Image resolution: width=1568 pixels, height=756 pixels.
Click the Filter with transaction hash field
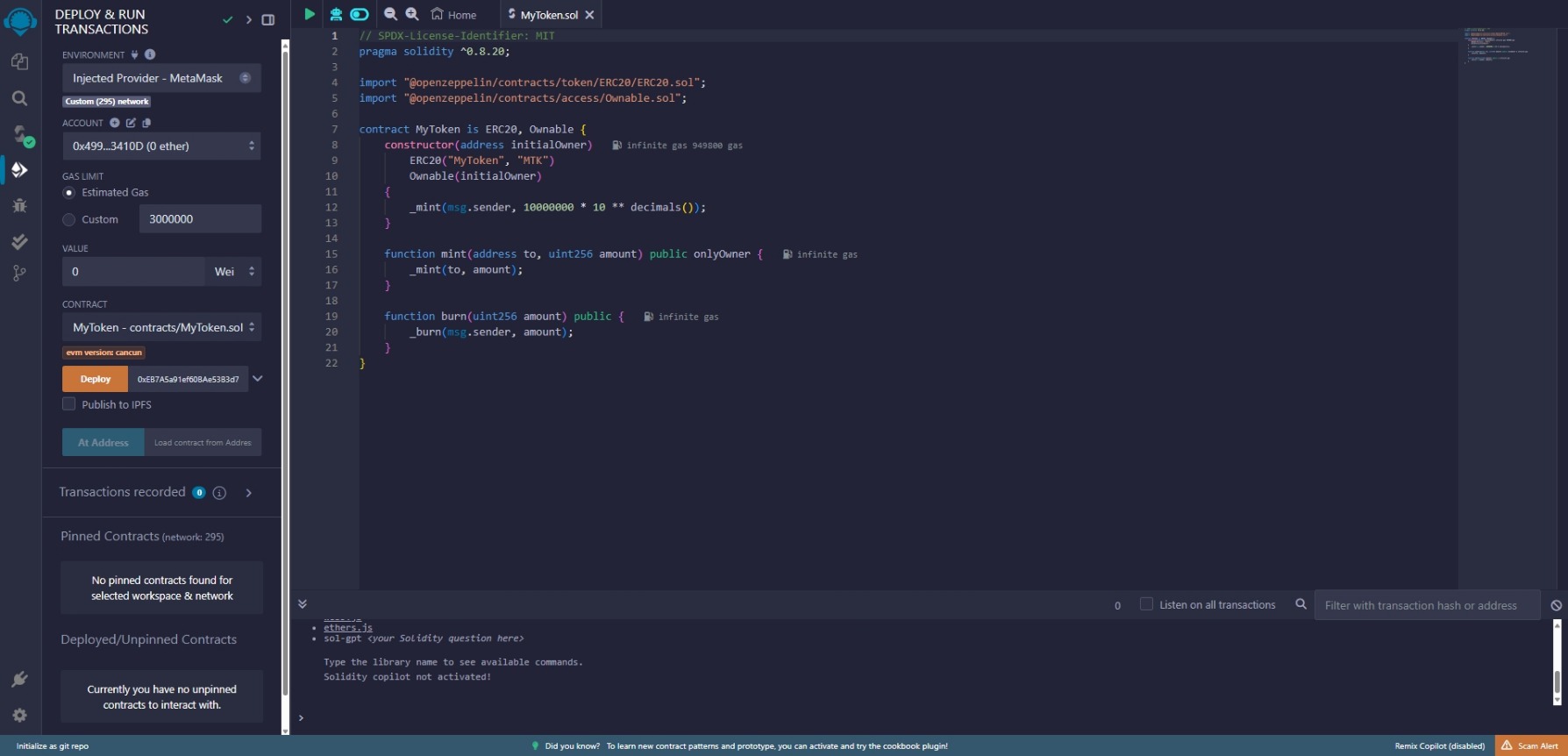pyautogui.click(x=1427, y=605)
